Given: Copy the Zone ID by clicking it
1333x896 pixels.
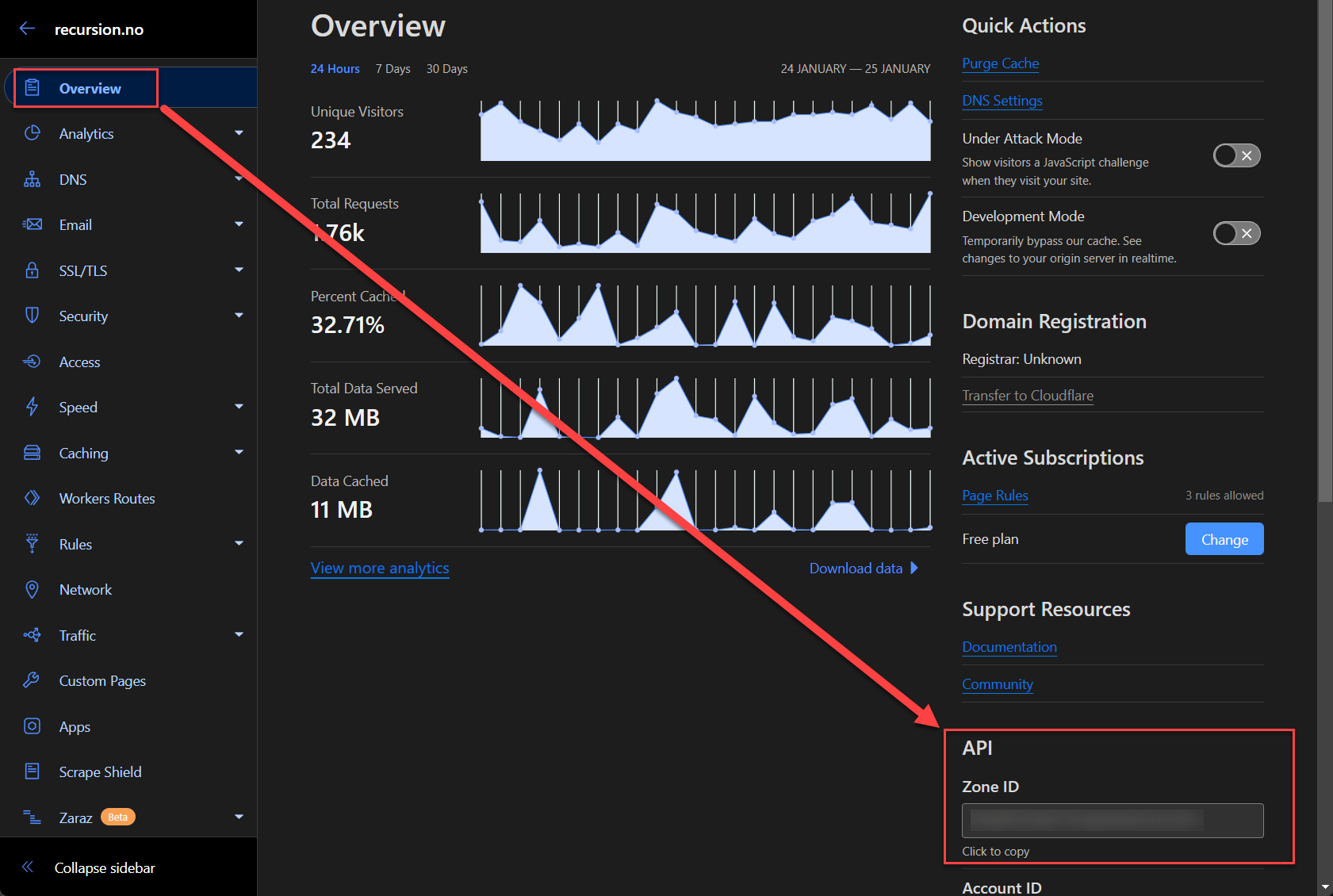Looking at the screenshot, I should tap(1112, 821).
